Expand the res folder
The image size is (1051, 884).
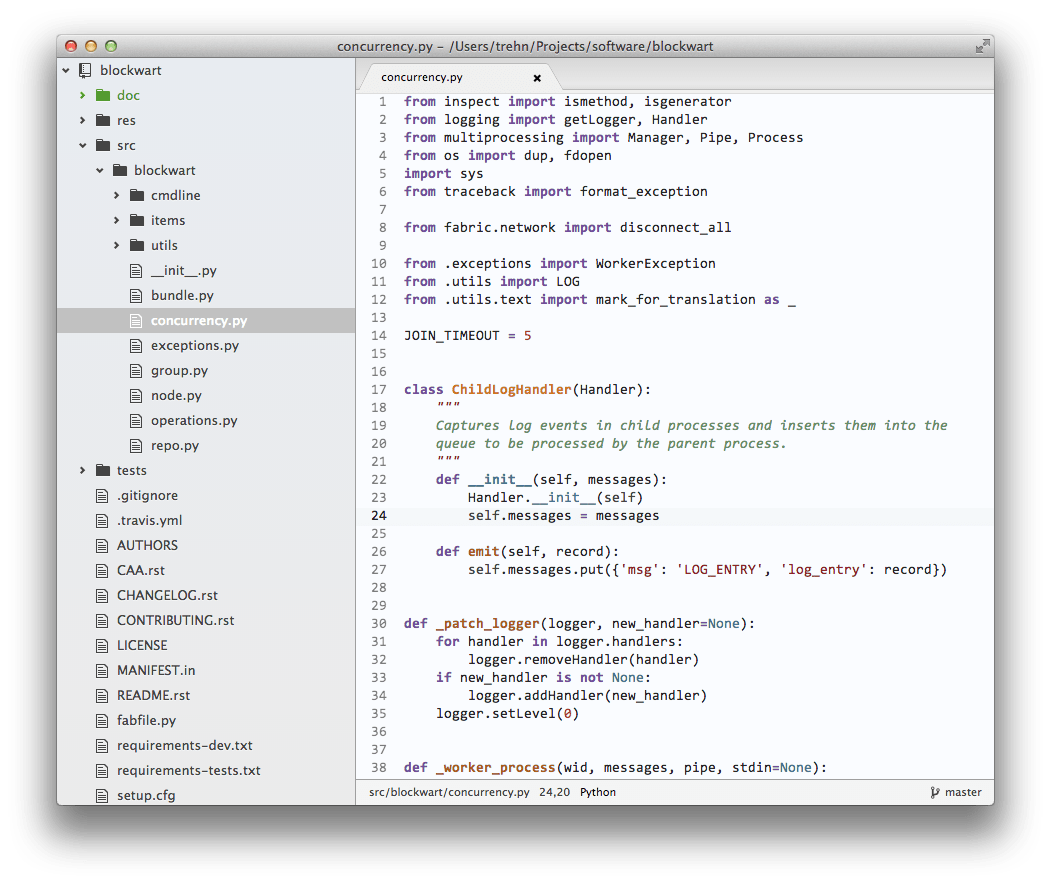click(82, 121)
